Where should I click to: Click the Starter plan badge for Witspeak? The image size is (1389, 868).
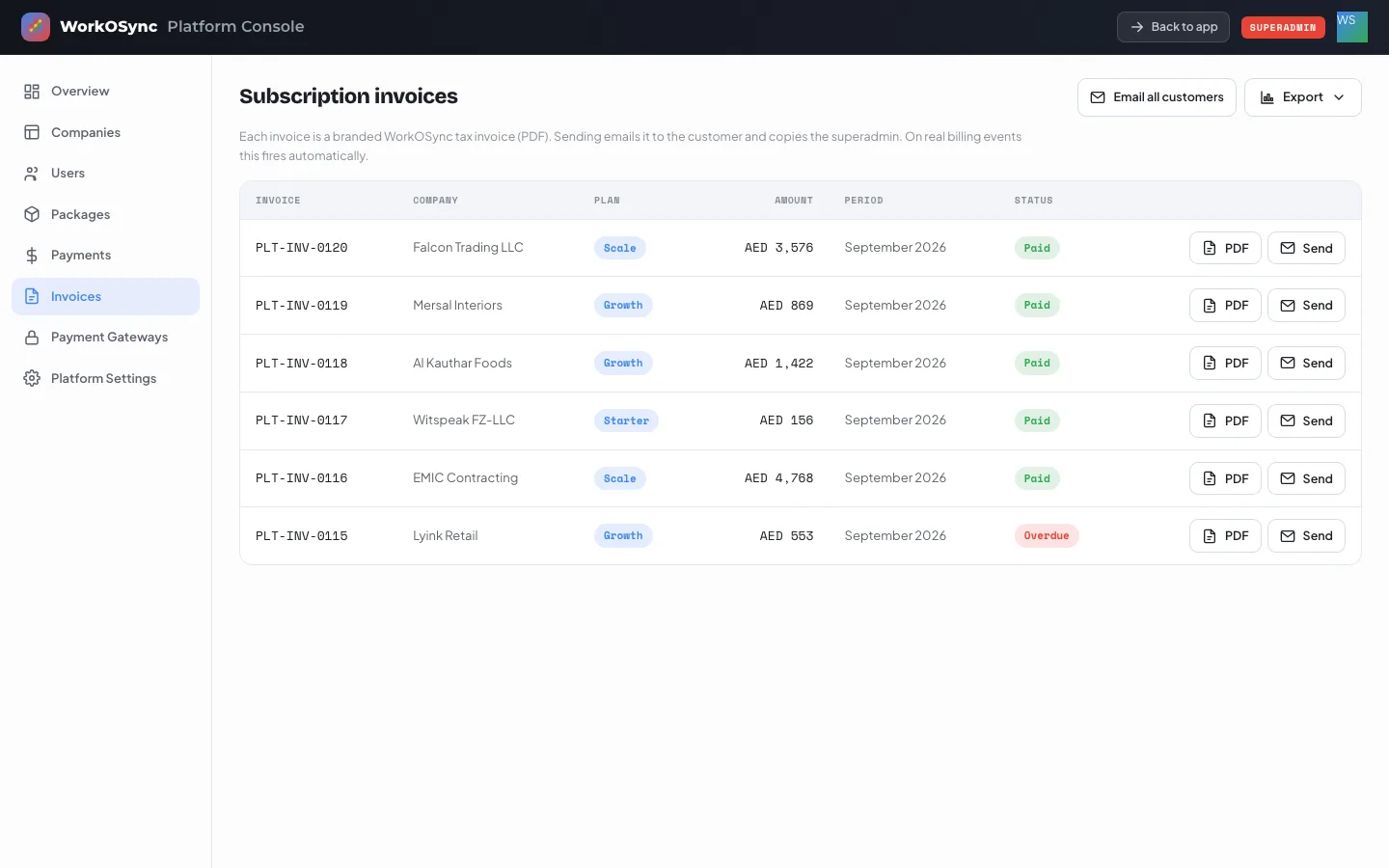pos(626,420)
